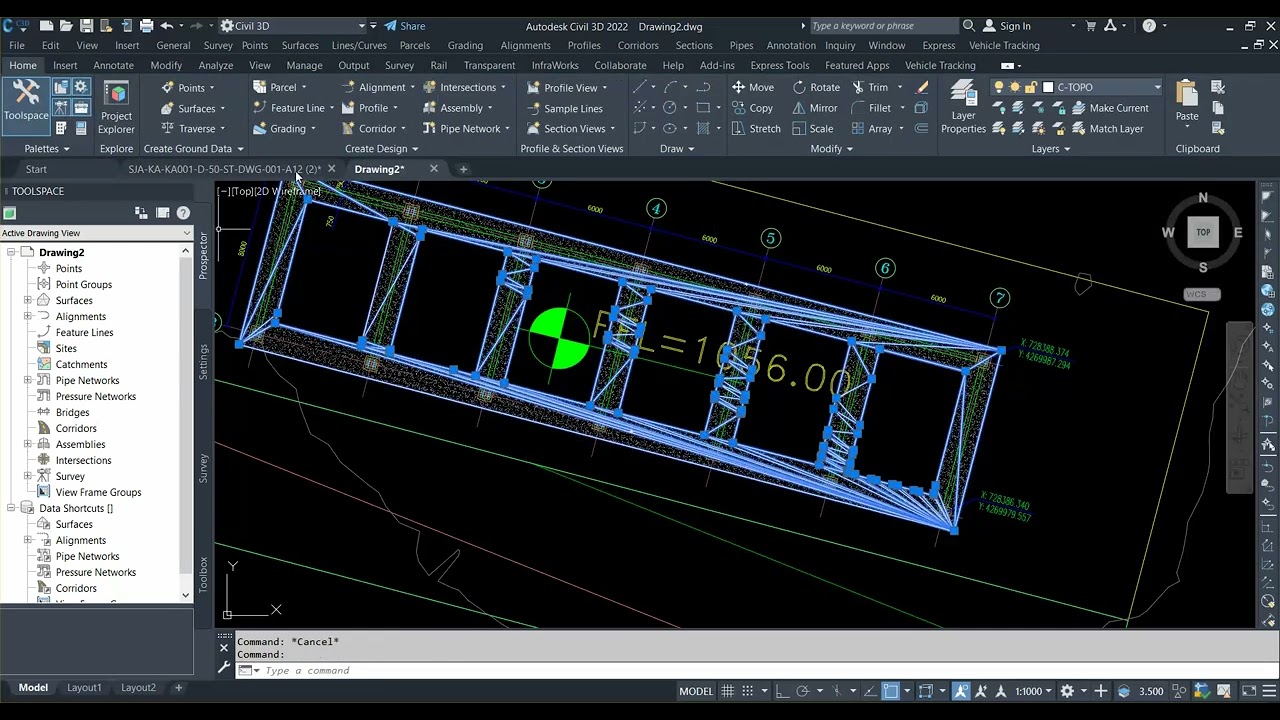Collapse the Data Shortcuts node
Viewport: 1280px width, 720px height.
pyautogui.click(x=10, y=508)
